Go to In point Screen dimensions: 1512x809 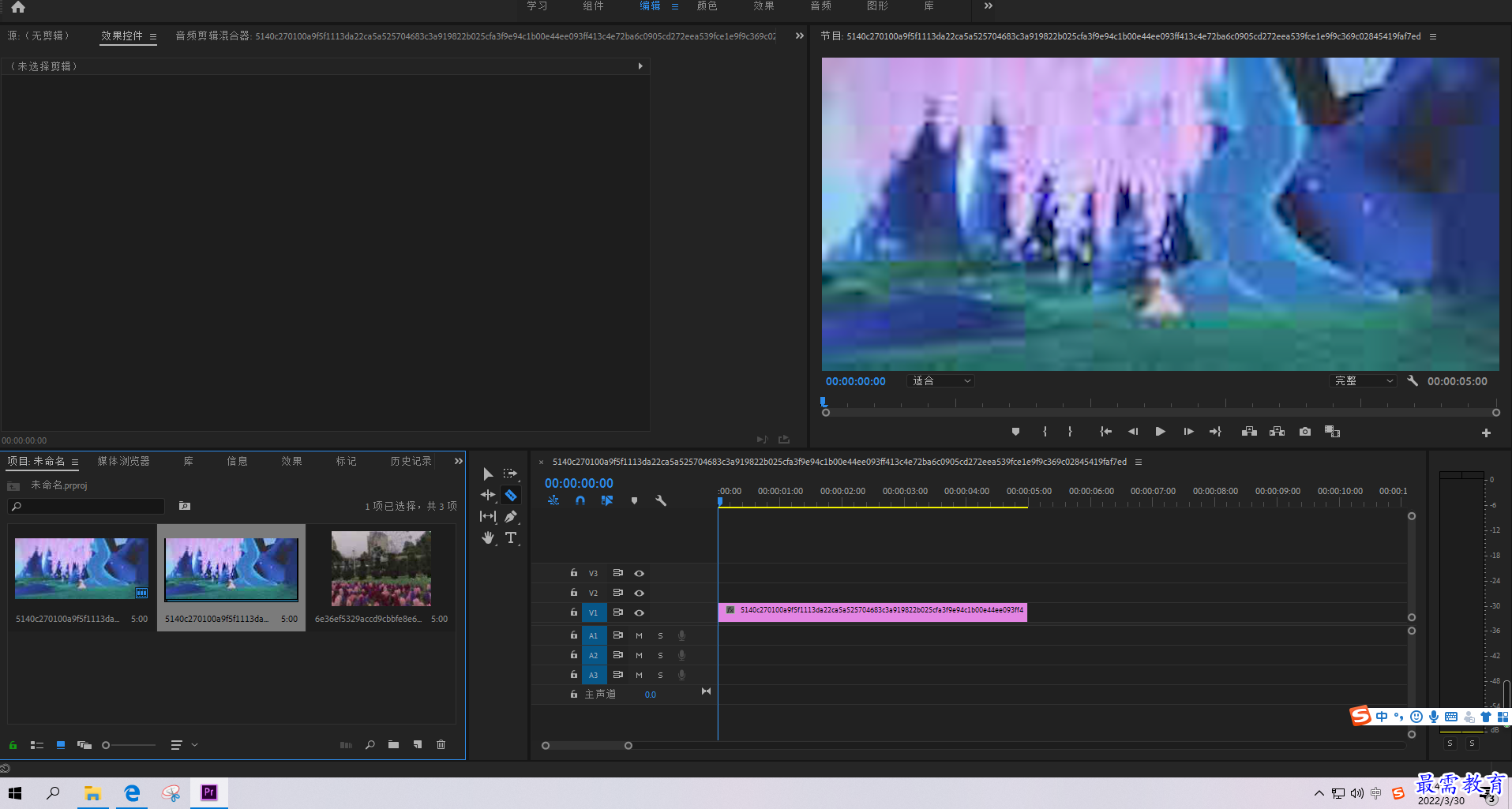tap(1105, 432)
